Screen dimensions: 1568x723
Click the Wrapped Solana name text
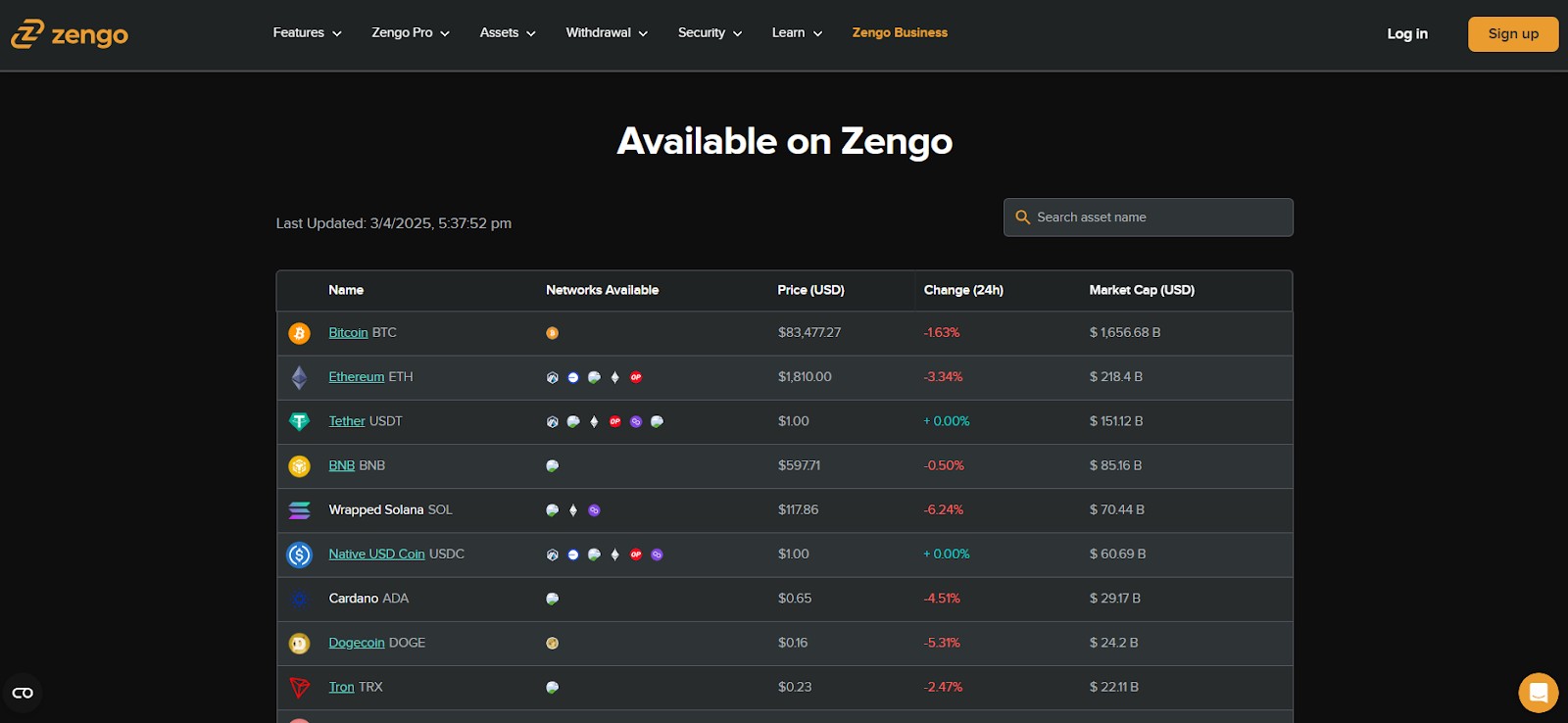click(375, 510)
